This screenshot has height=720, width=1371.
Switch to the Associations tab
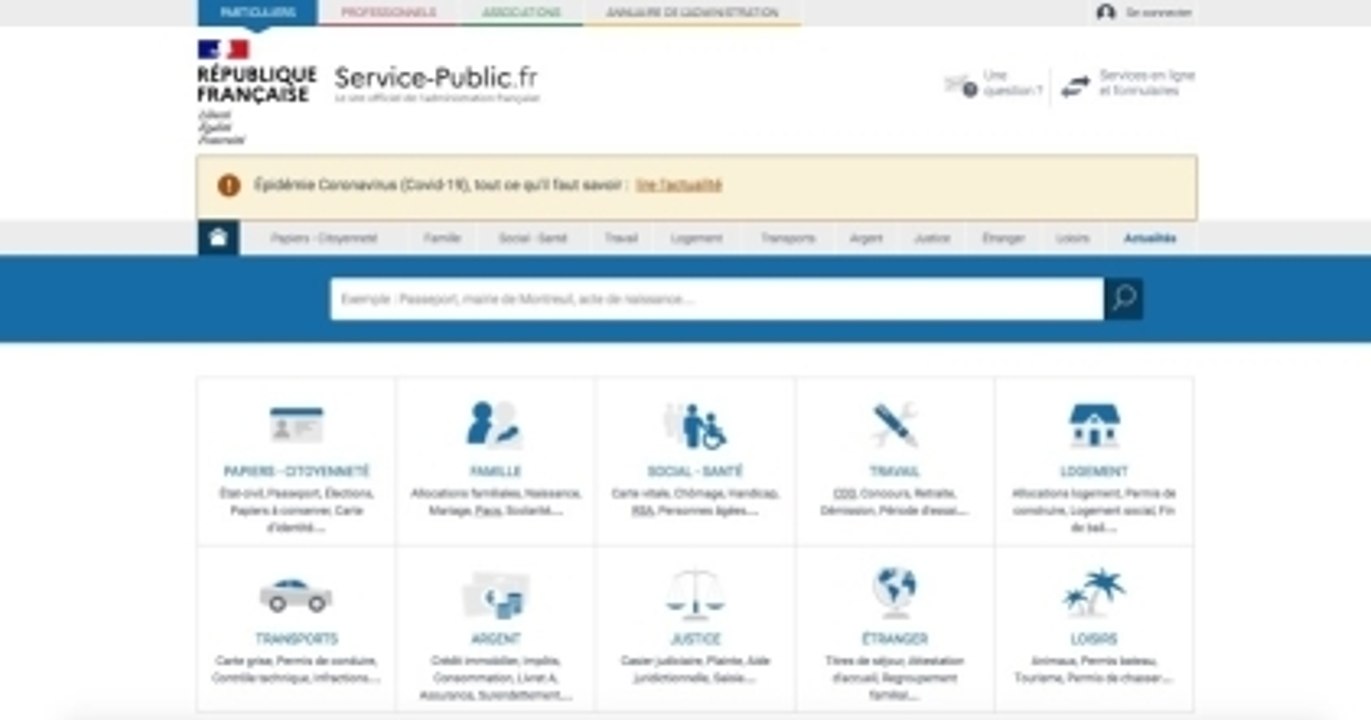pyautogui.click(x=521, y=13)
